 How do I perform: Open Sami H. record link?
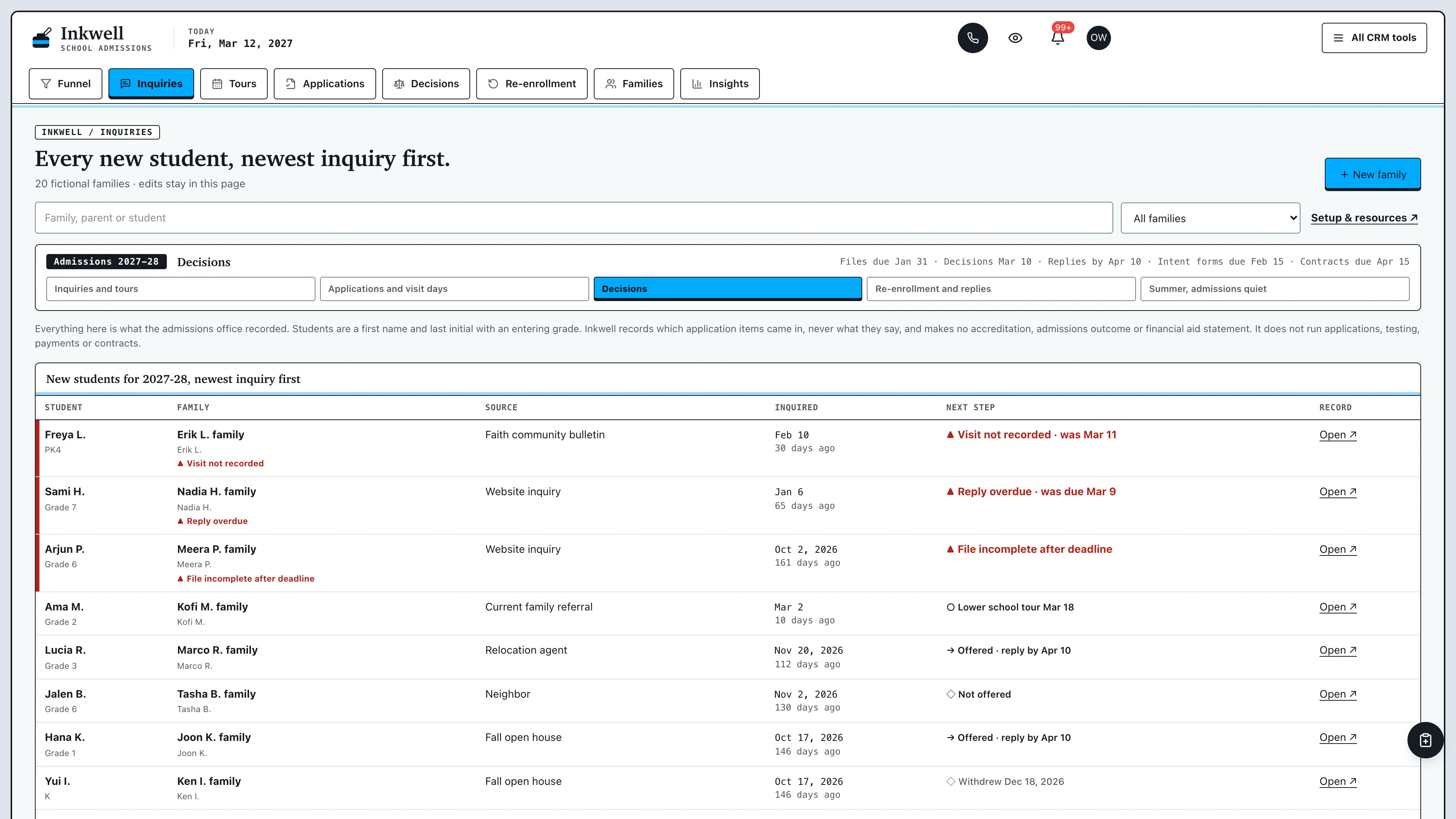click(x=1338, y=492)
